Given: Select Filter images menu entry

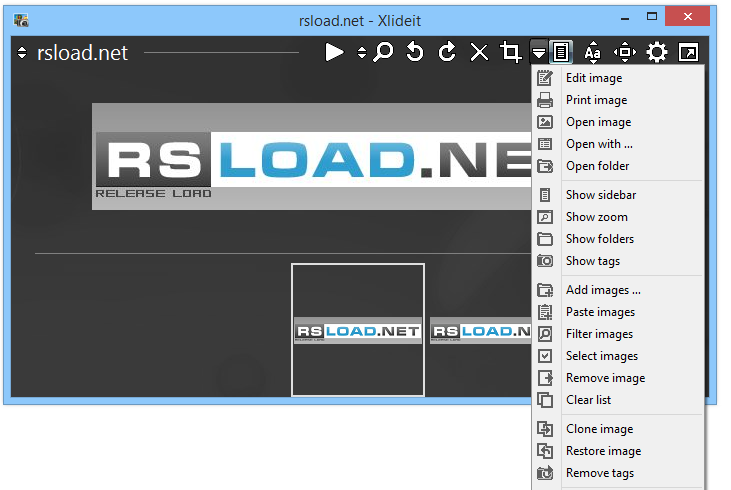Looking at the screenshot, I should click(x=618, y=333).
